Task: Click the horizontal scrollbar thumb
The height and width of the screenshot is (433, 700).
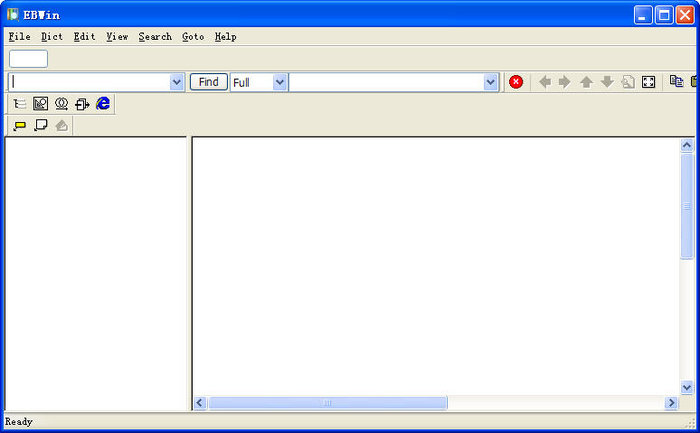Action: click(327, 403)
